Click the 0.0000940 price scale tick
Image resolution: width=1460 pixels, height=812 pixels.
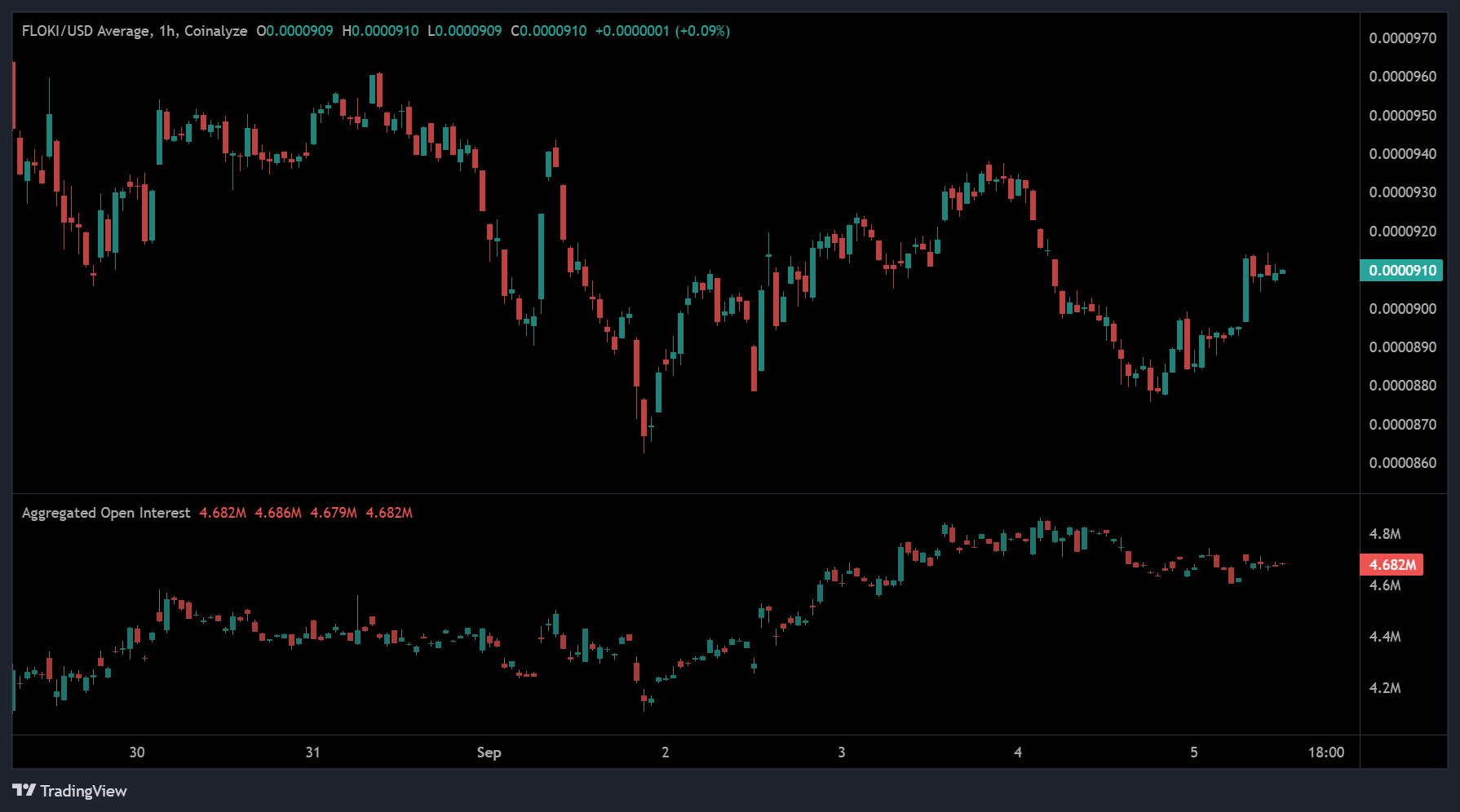[x=1402, y=154]
